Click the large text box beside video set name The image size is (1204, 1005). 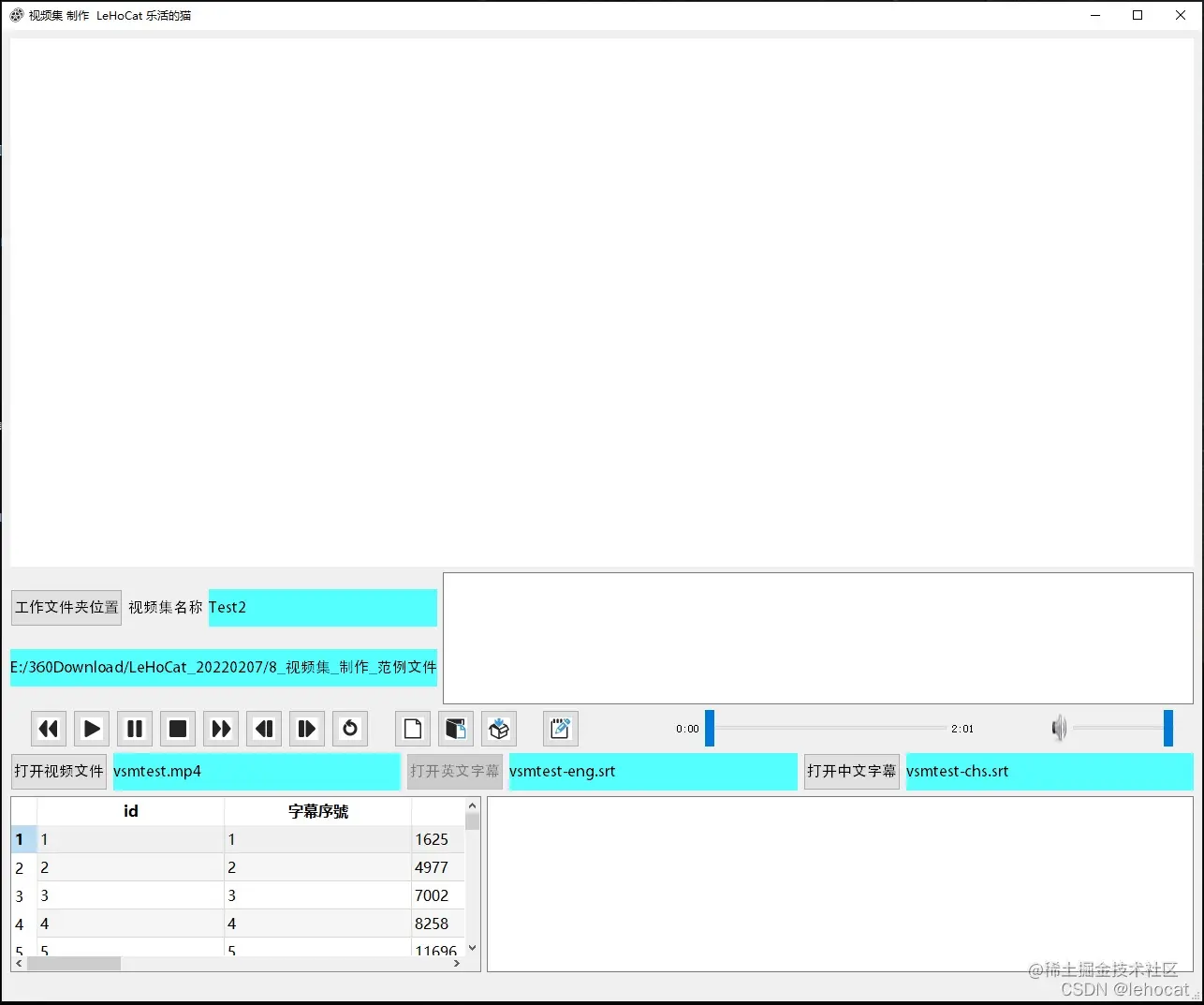[818, 638]
